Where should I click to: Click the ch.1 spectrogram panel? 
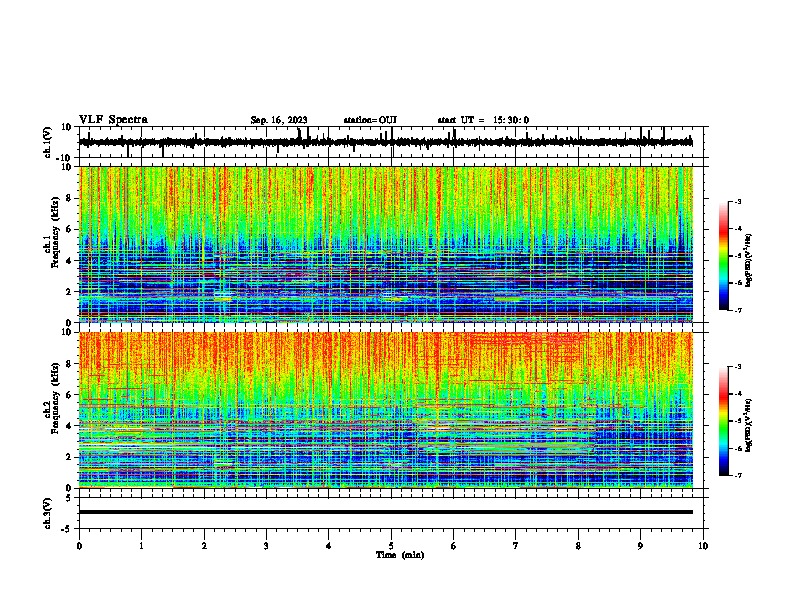coord(386,244)
